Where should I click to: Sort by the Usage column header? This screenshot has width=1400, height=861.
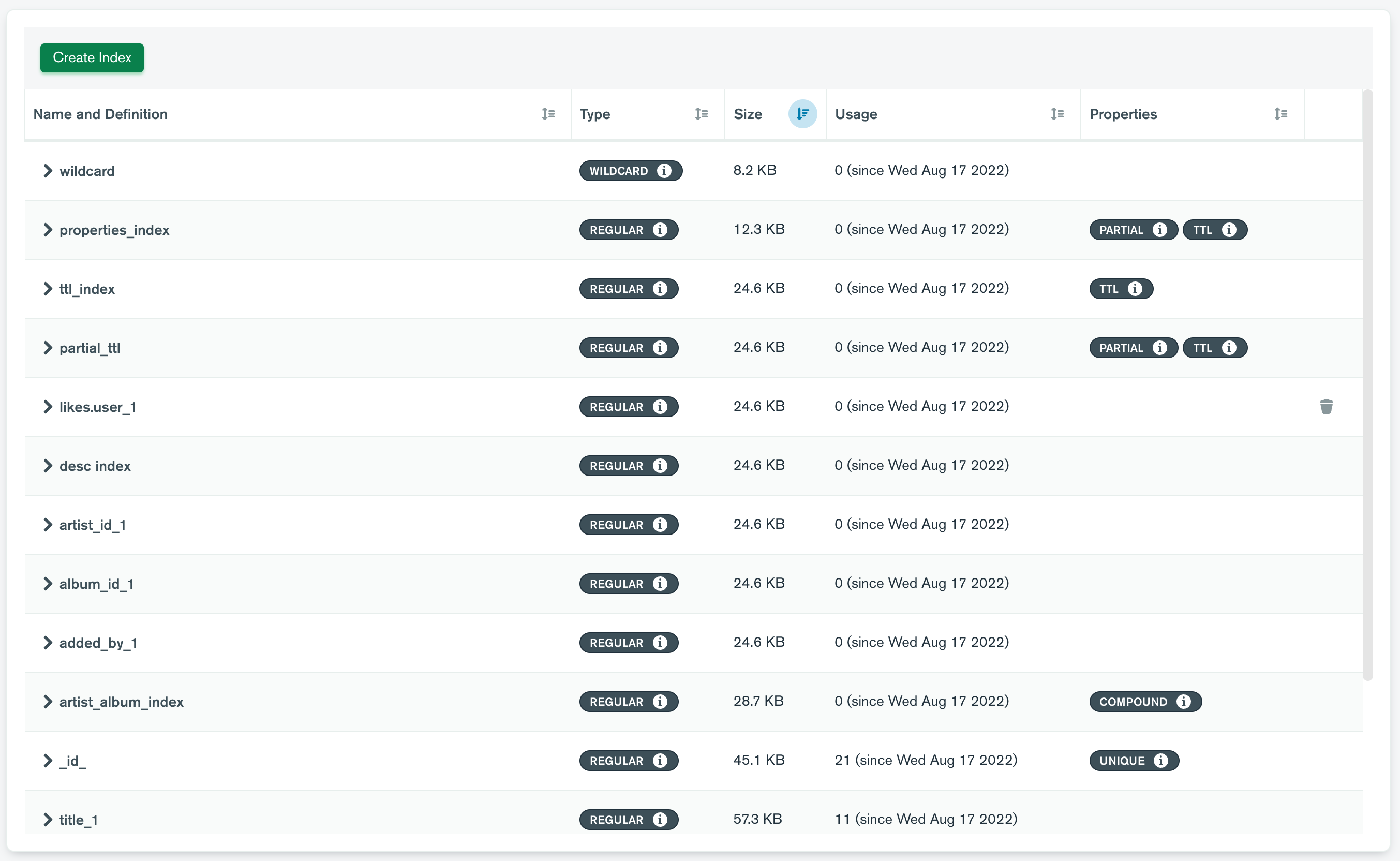1056,114
